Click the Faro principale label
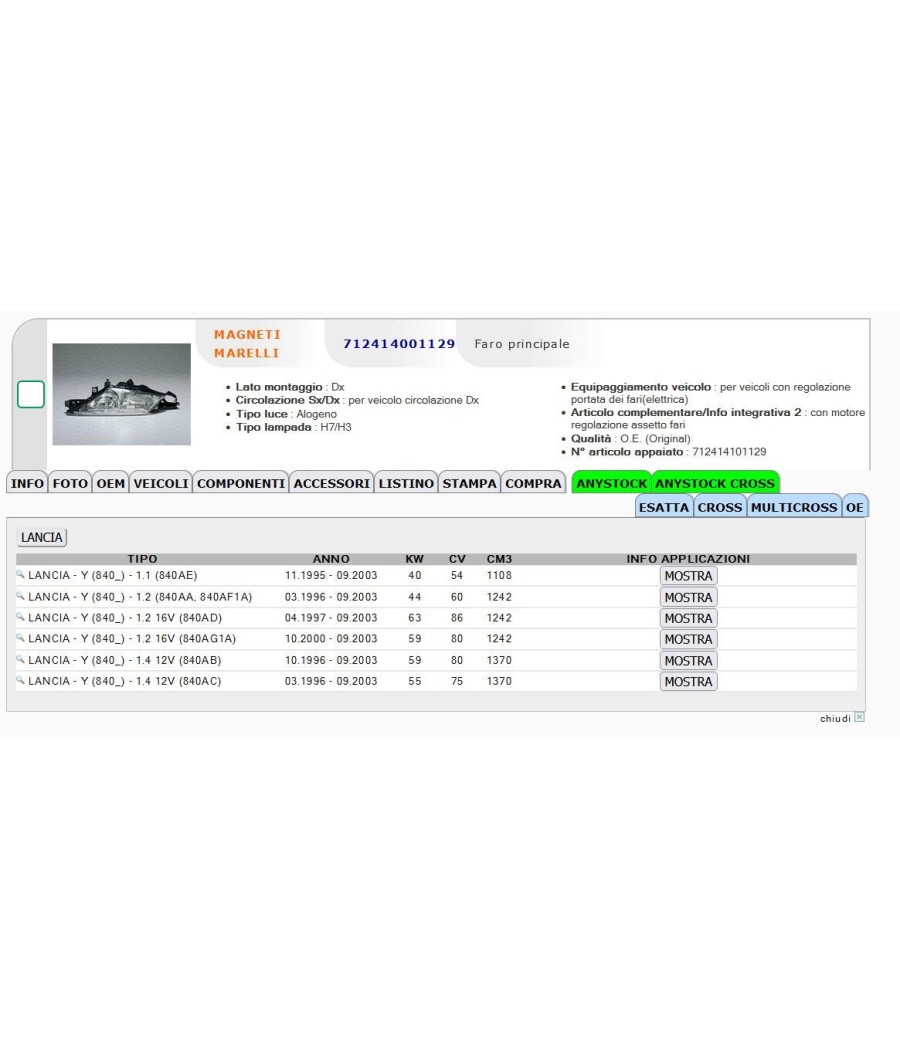The image size is (900, 1050). (522, 344)
